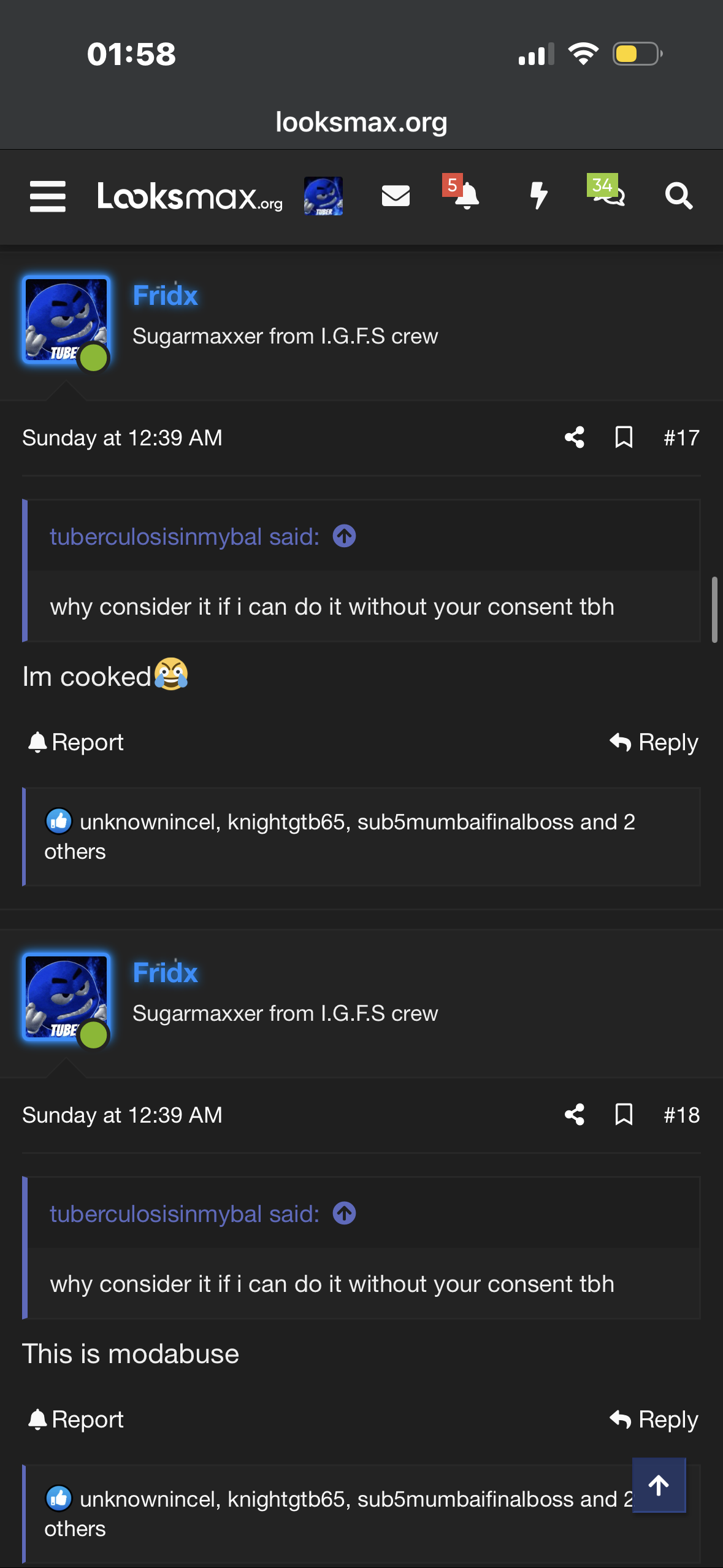
Task: Bookmark post #18
Action: (x=624, y=1115)
